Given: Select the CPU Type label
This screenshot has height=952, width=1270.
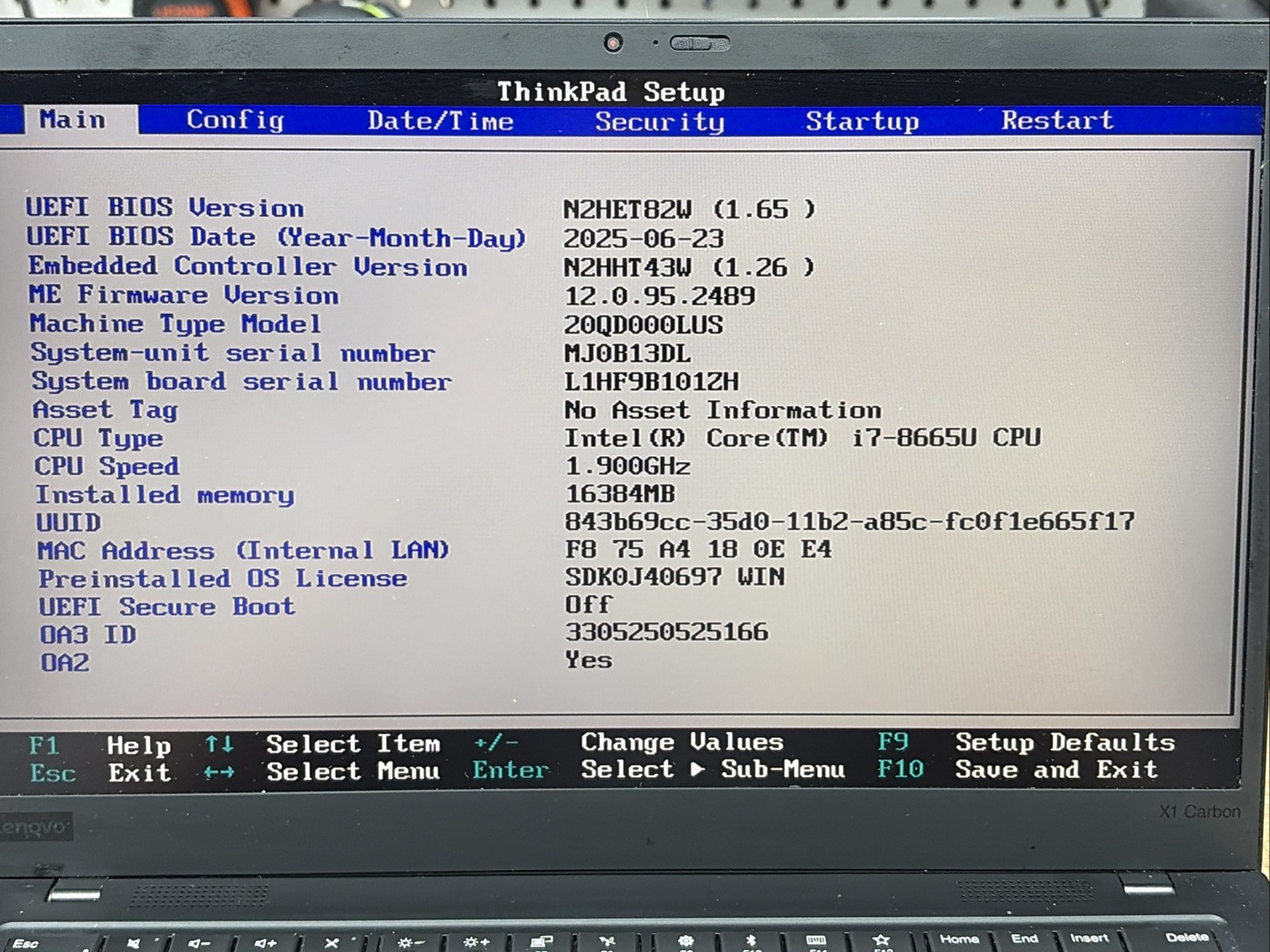Looking at the screenshot, I should pos(98,438).
